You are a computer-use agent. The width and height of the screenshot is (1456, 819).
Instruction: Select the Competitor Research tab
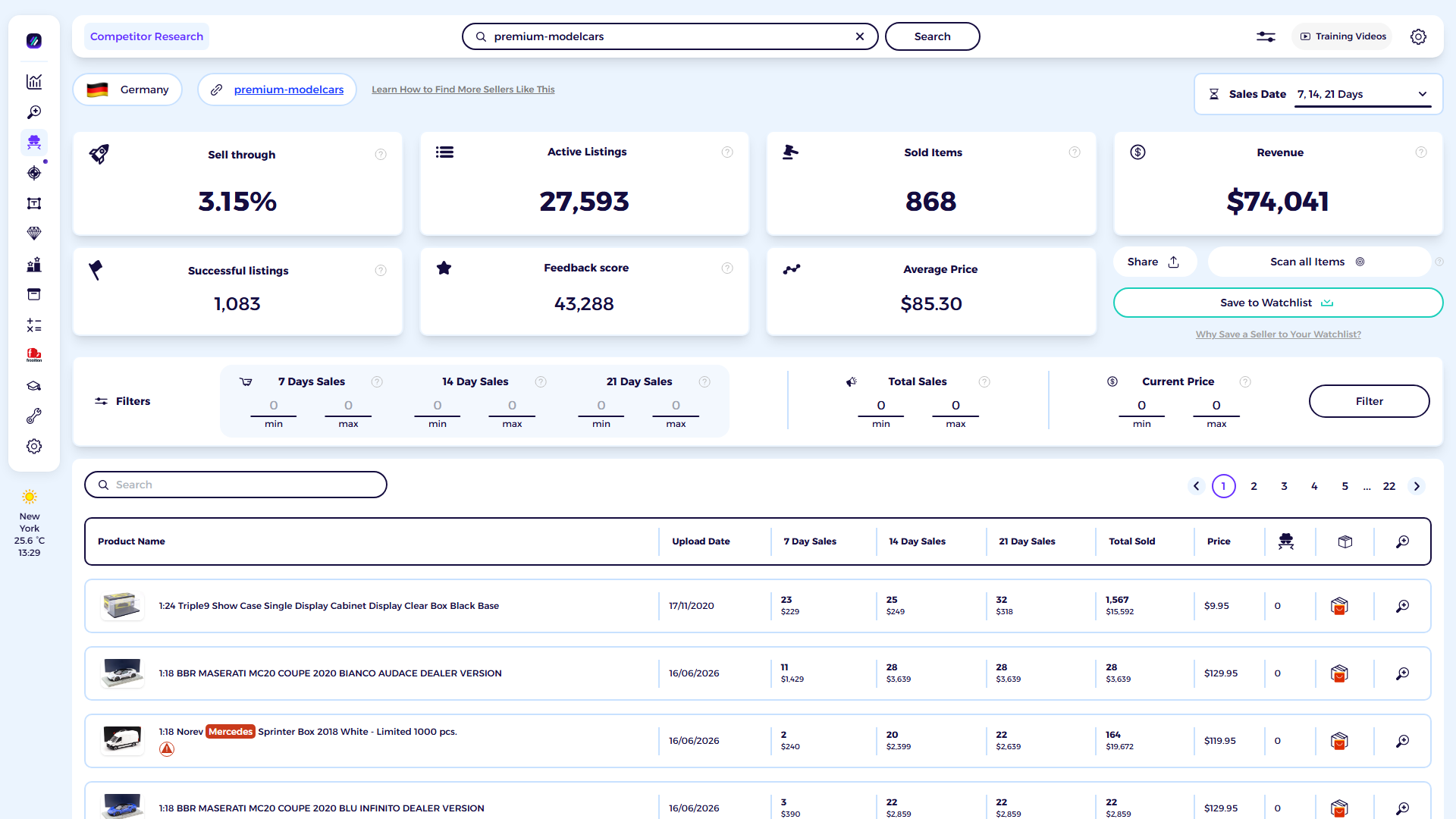146,36
